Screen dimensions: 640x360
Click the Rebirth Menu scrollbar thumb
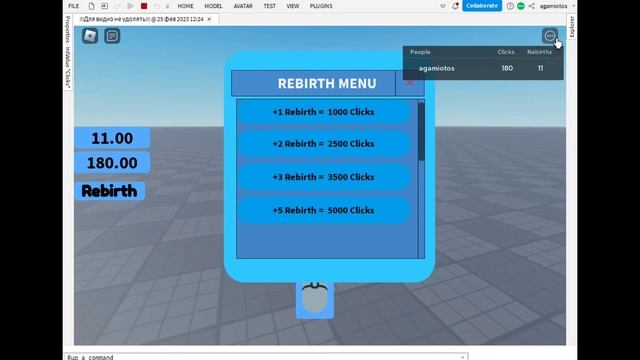(421, 131)
